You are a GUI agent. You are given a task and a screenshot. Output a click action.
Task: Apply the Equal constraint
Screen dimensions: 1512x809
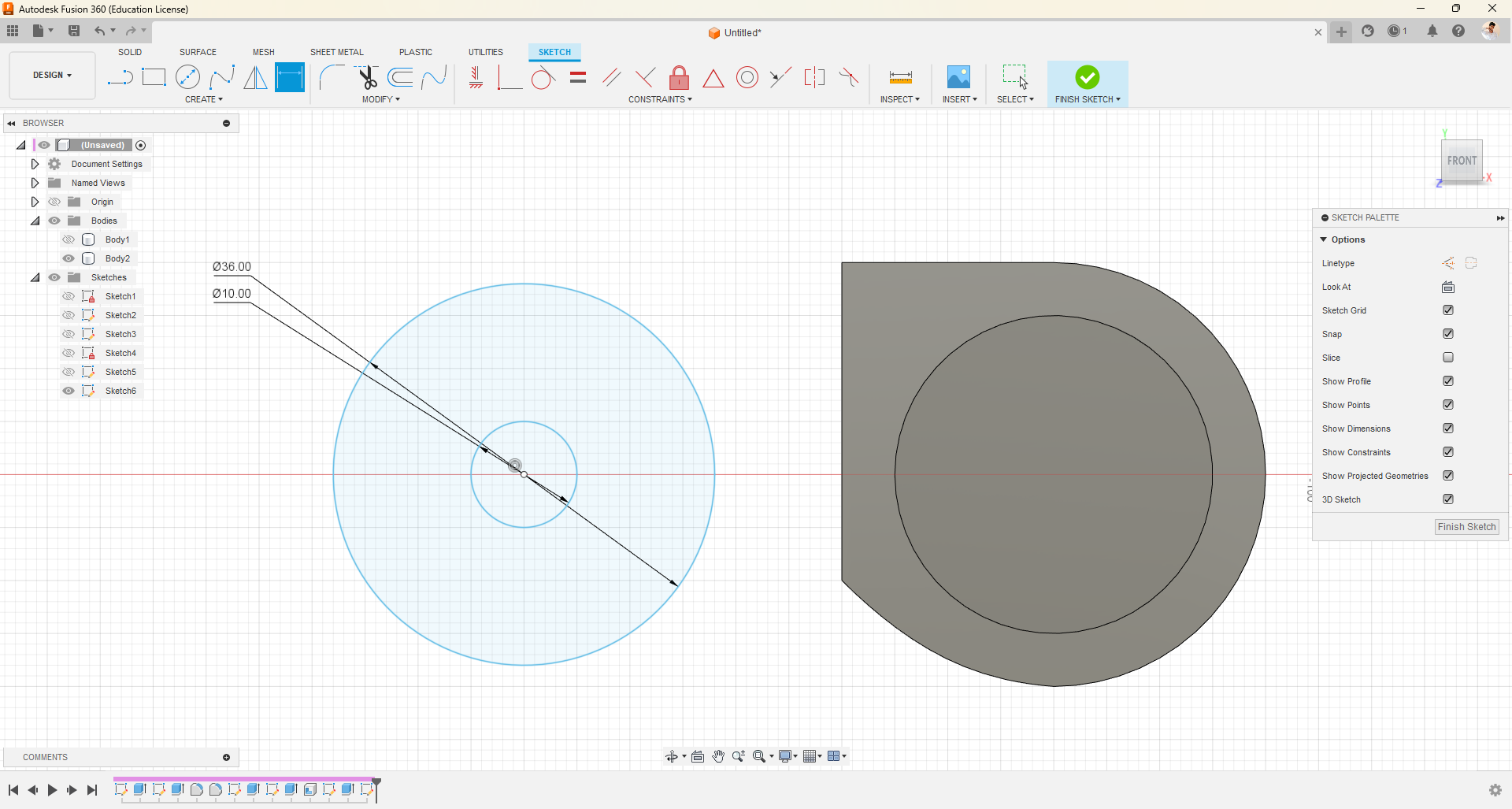tap(578, 77)
